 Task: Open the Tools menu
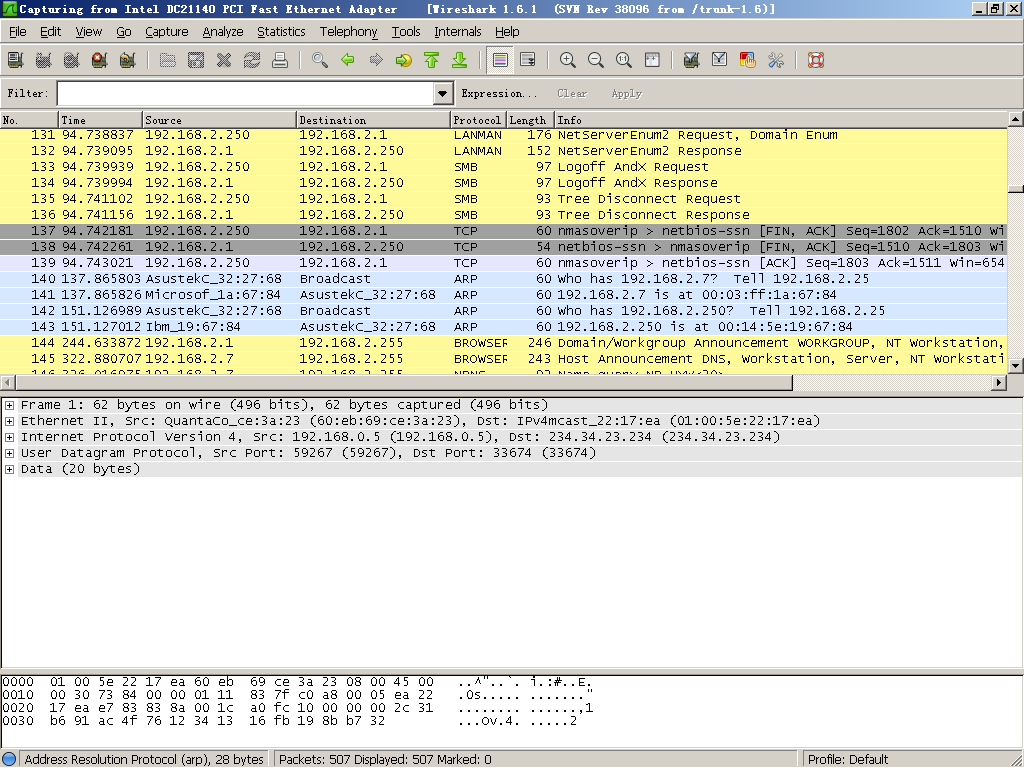406,31
